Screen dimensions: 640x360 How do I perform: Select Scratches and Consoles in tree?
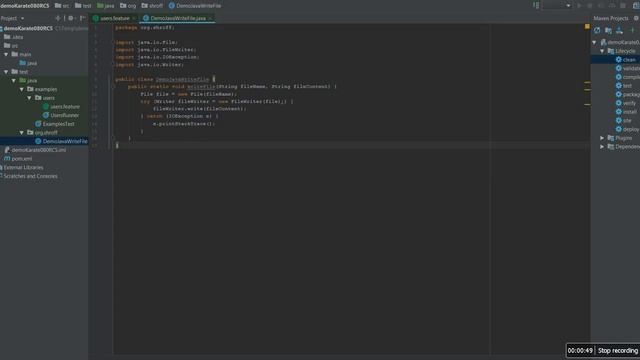click(29, 176)
